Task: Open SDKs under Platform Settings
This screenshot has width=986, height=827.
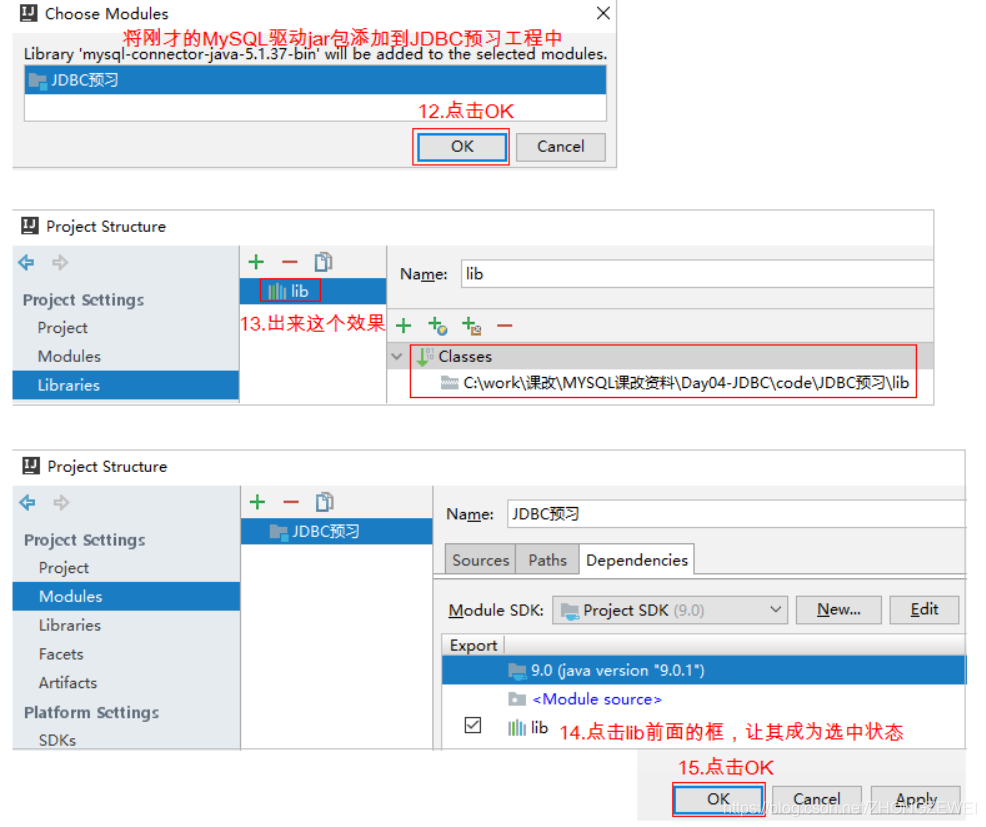Action: [57, 740]
